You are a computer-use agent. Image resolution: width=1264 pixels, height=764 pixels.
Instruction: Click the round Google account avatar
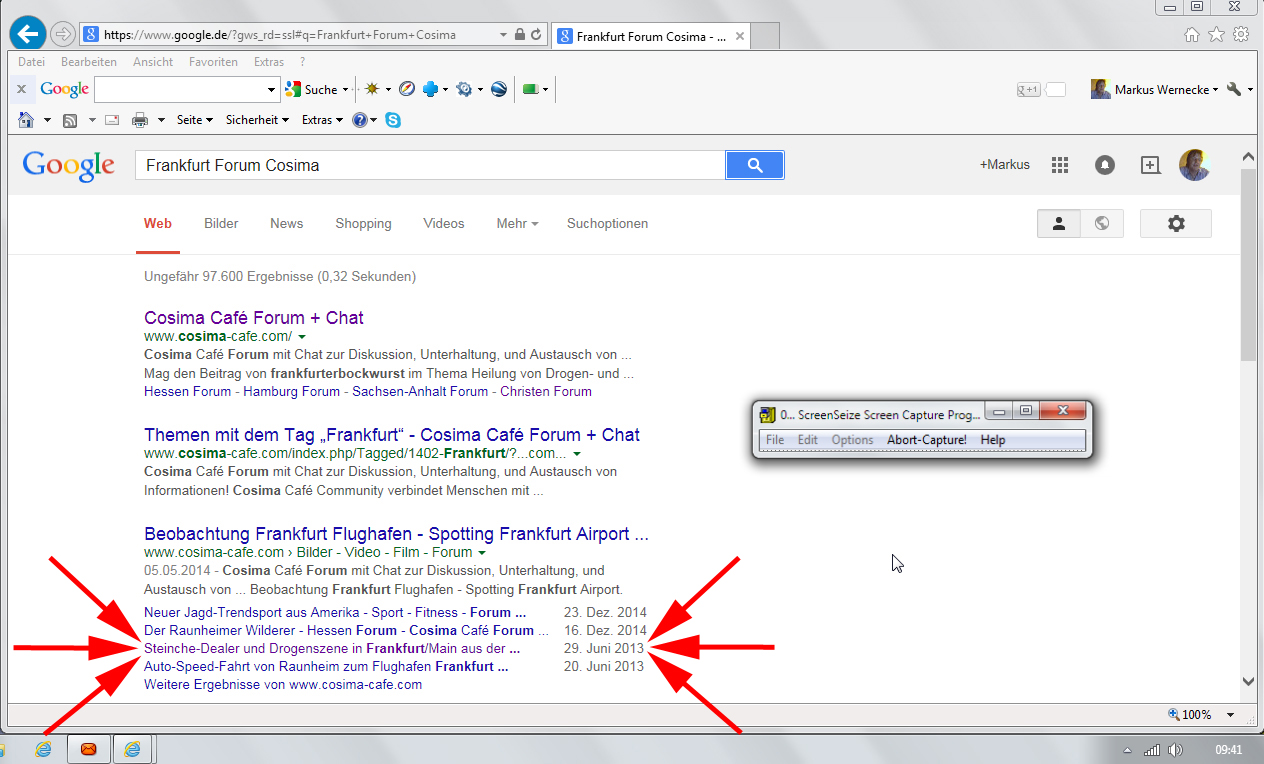click(x=1194, y=165)
